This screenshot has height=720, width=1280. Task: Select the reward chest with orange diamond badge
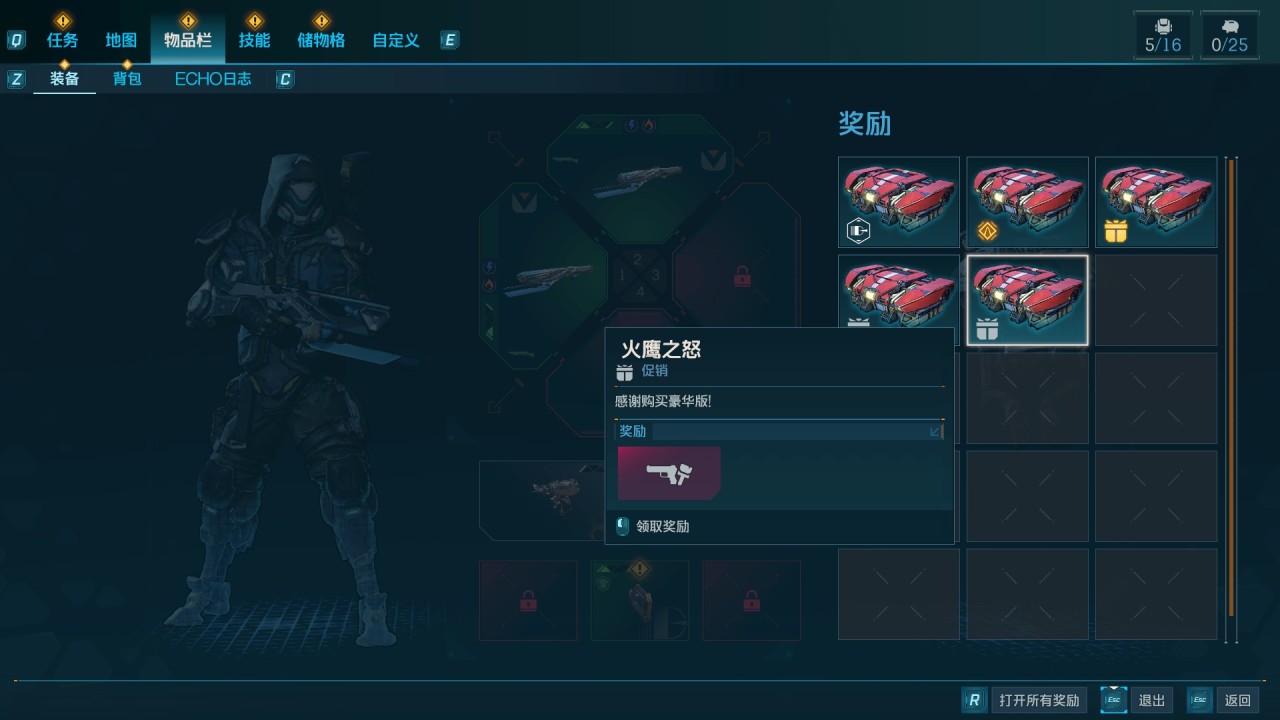(1027, 202)
